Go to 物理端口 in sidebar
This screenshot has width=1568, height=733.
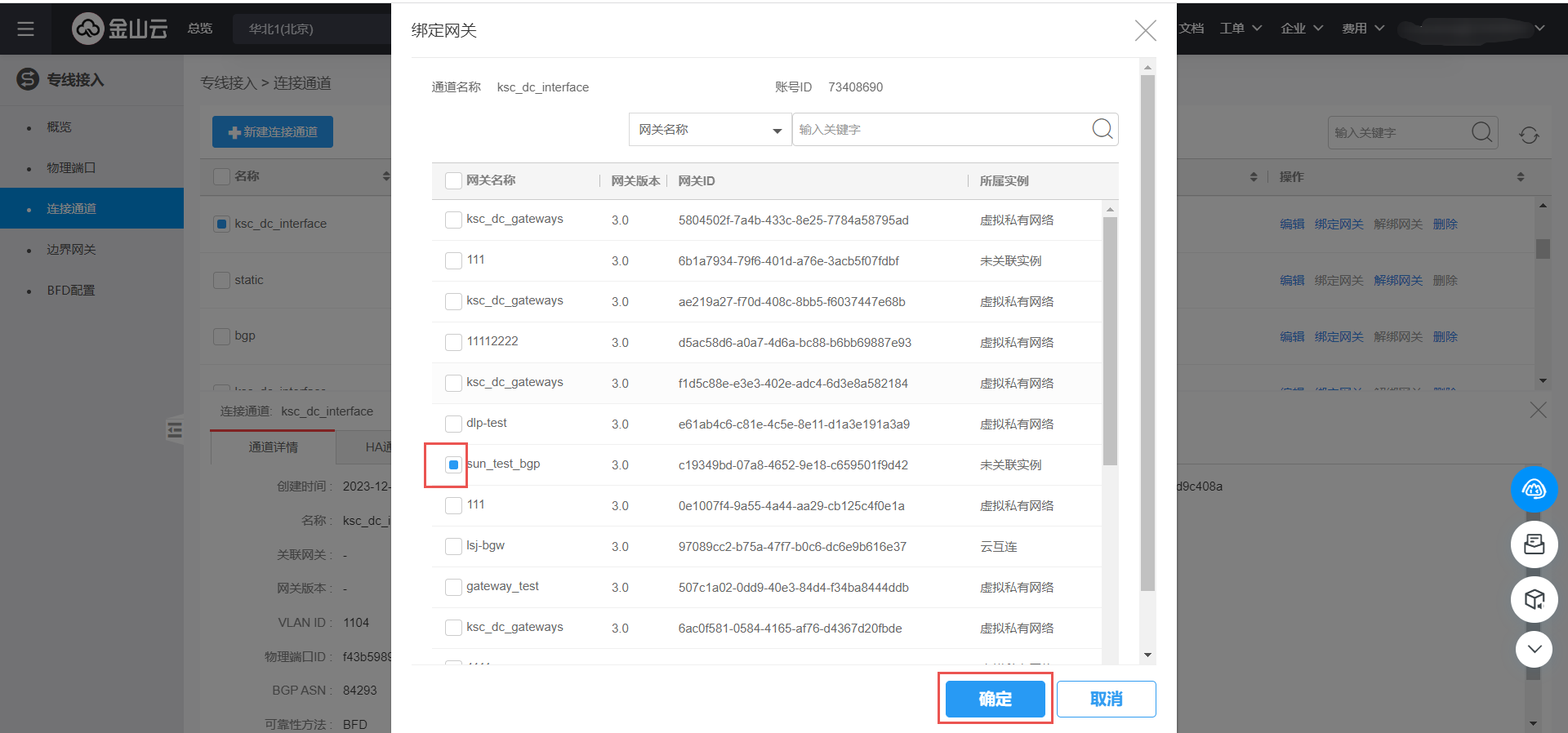point(71,168)
